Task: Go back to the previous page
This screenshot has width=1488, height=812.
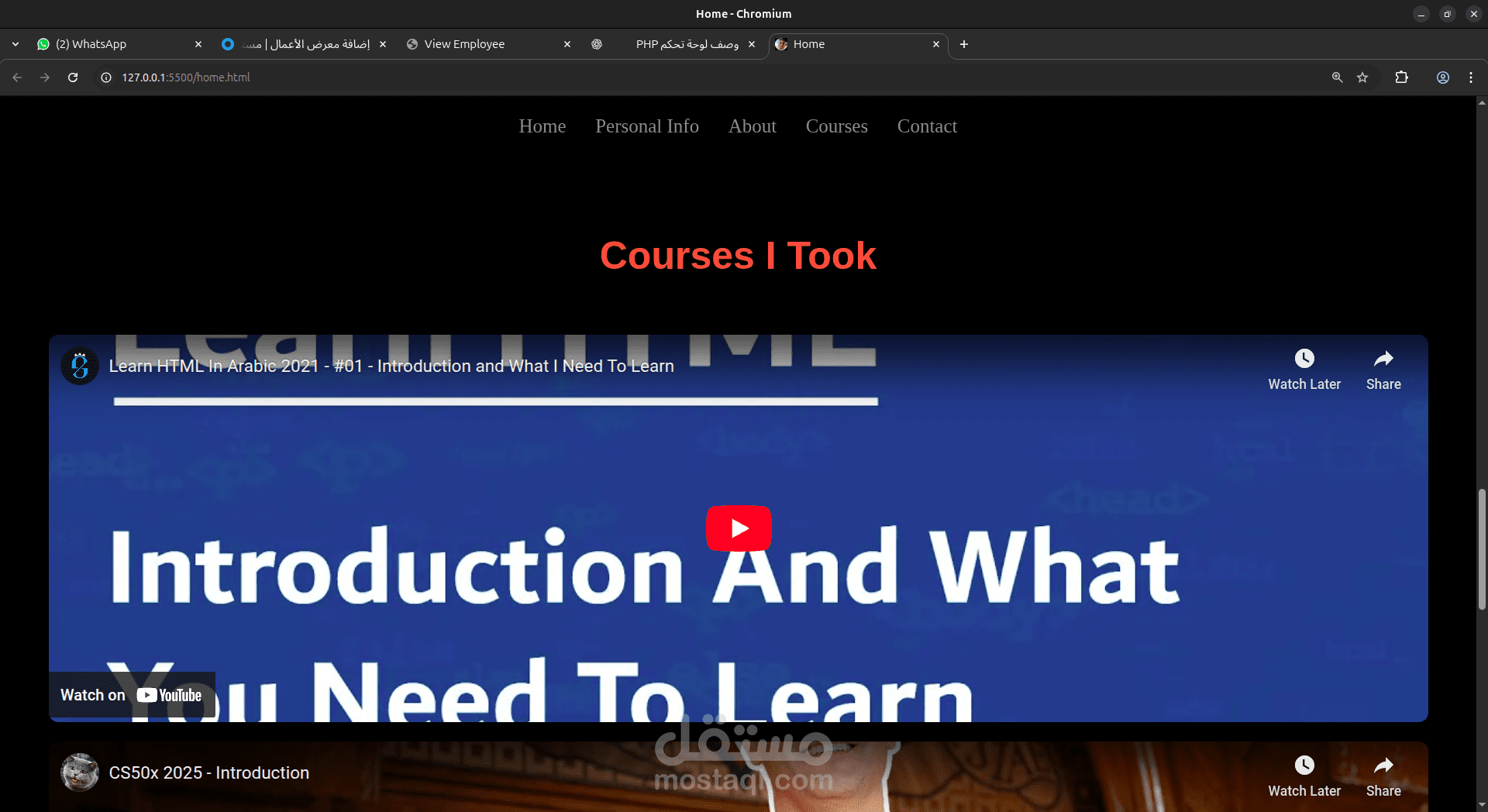Action: pos(17,77)
